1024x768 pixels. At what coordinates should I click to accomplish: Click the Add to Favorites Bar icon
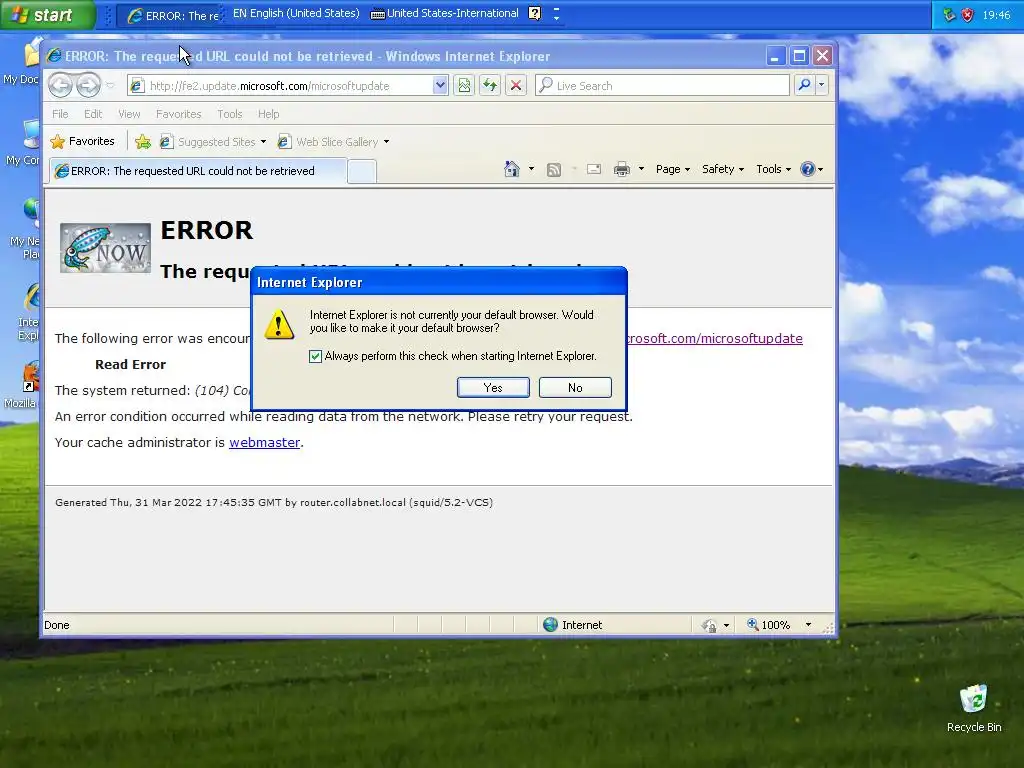(143, 142)
